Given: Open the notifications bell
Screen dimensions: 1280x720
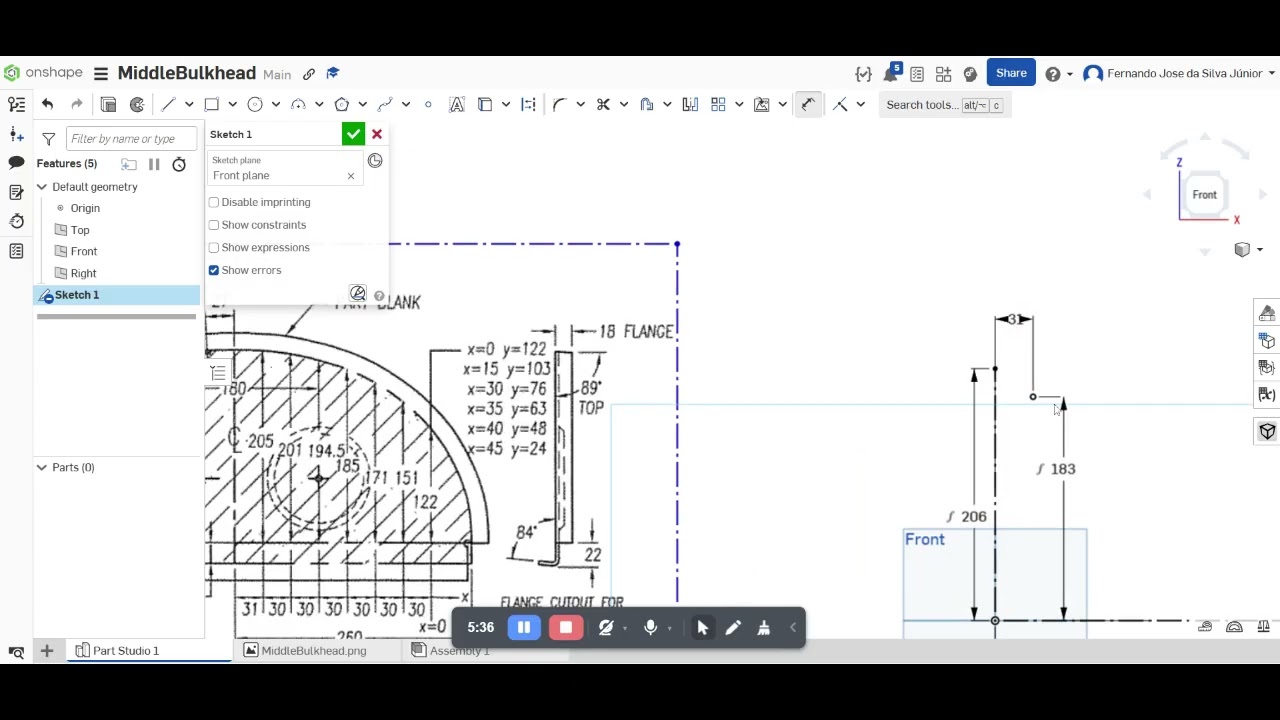Looking at the screenshot, I should [x=890, y=74].
